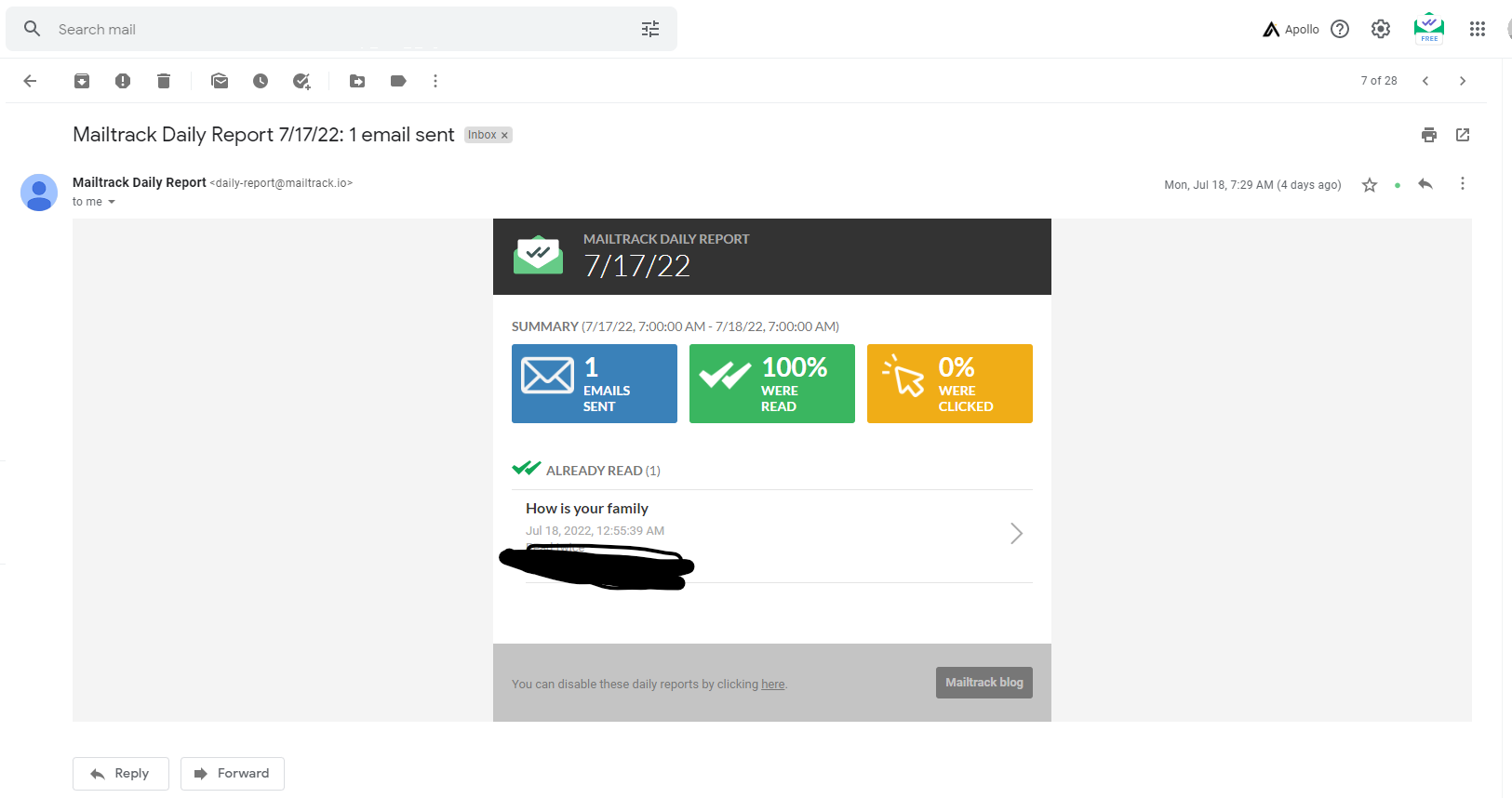The image size is (1512, 798).
Task: Expand 'to me' recipient details
Action: point(112,202)
